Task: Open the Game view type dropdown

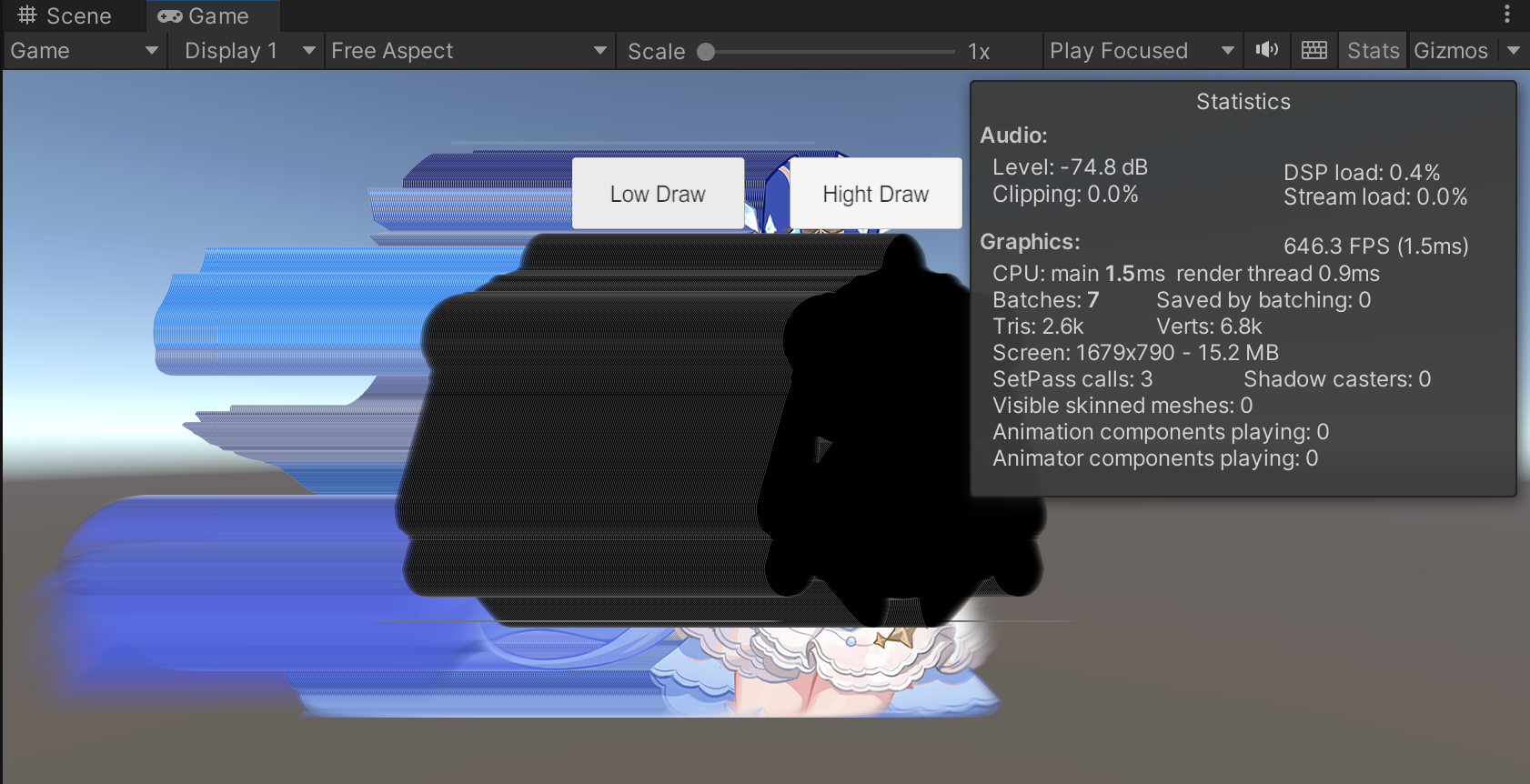Action: pos(85,51)
